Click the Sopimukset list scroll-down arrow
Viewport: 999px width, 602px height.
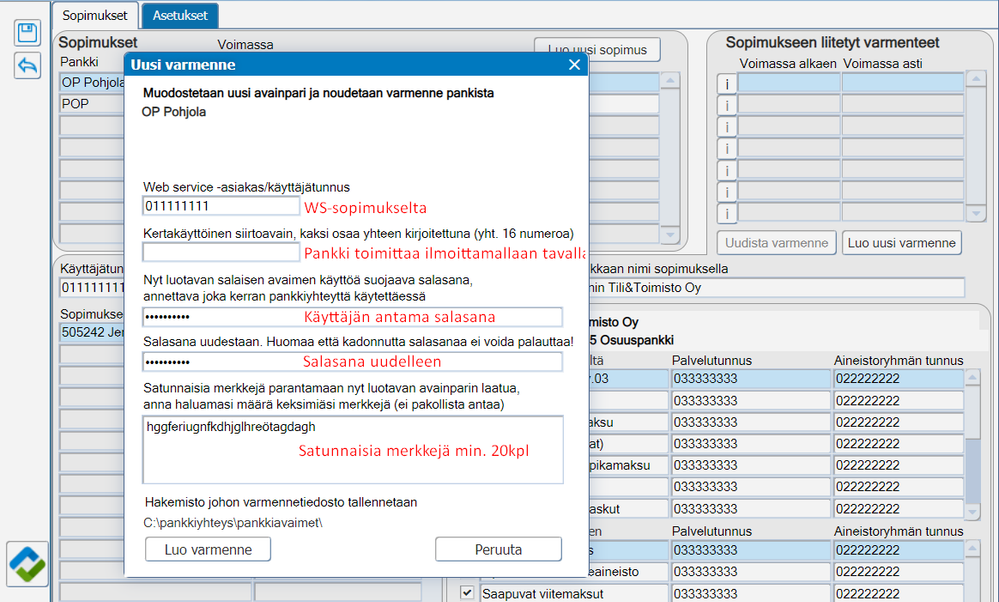coord(670,235)
